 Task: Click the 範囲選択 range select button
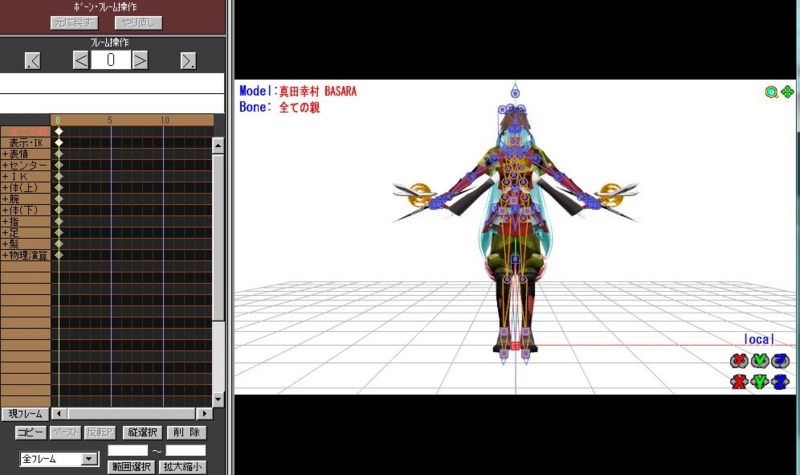click(132, 467)
